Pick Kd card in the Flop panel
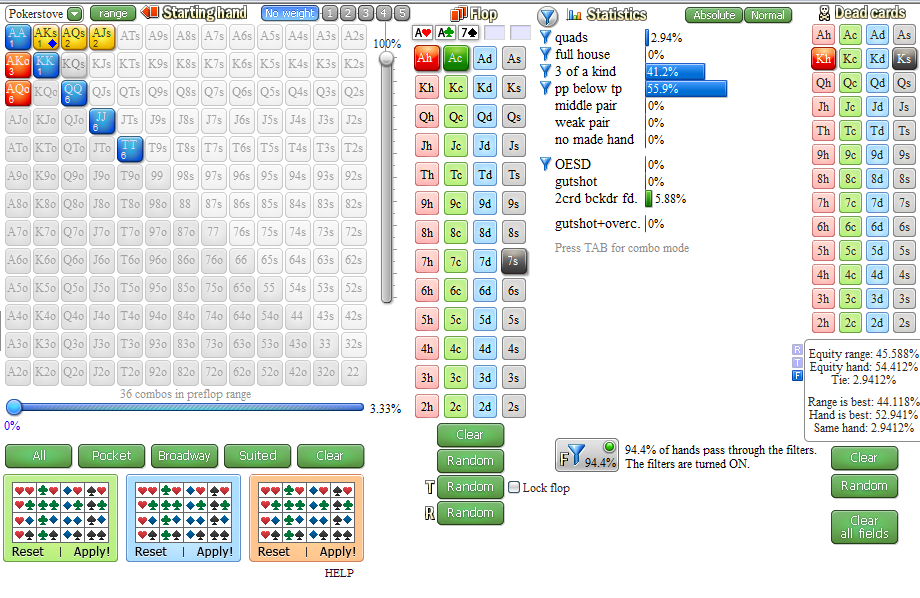 [485, 87]
